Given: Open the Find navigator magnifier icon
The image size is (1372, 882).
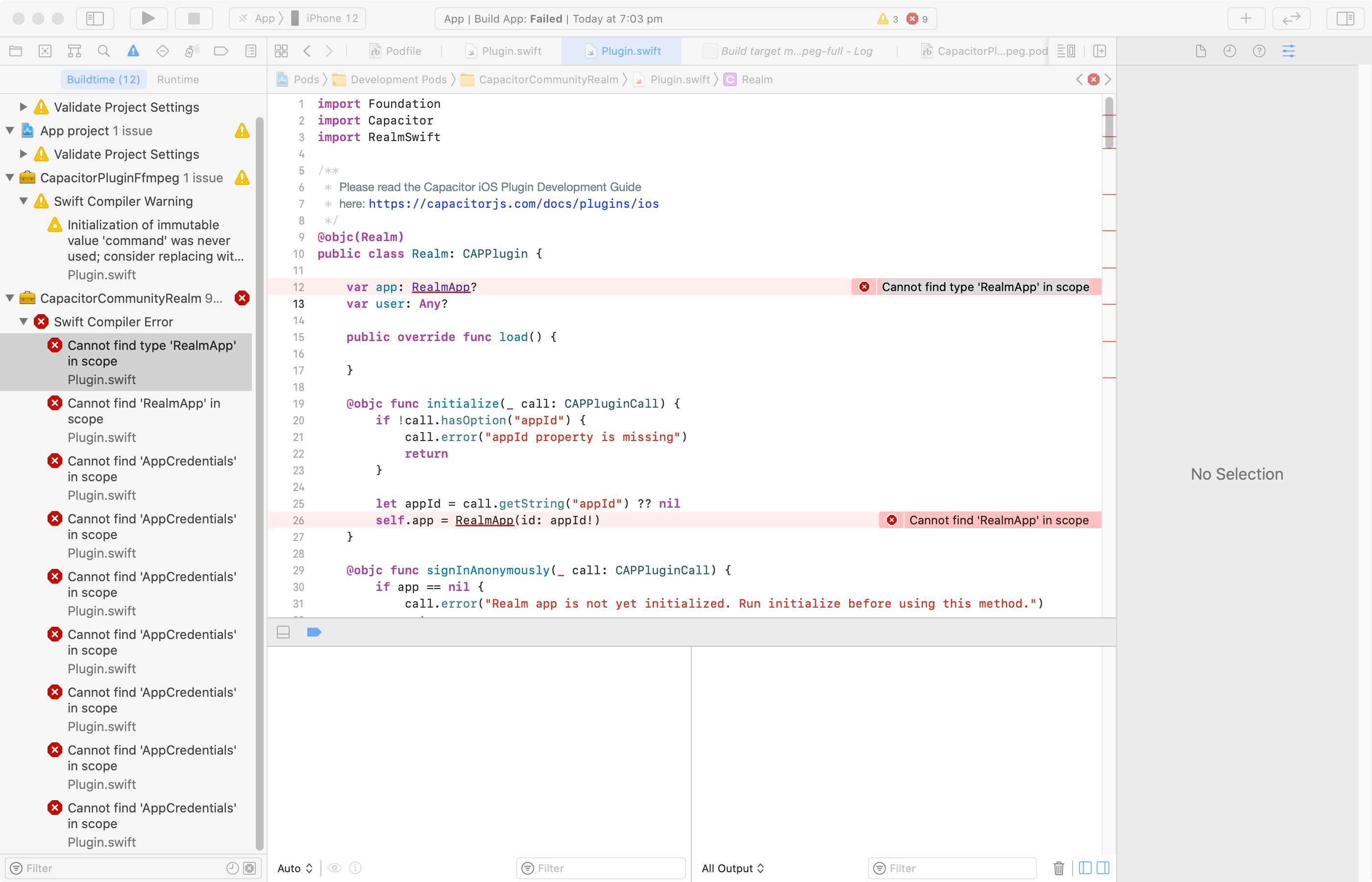Looking at the screenshot, I should [x=104, y=51].
